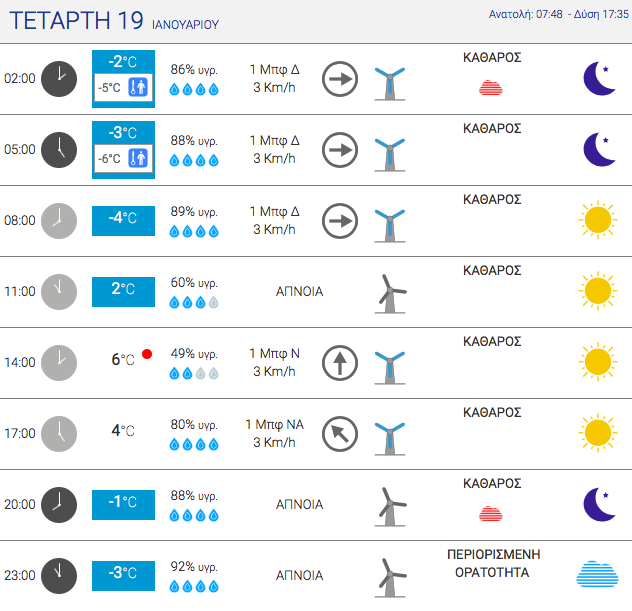
Task: Click the humidity droplets at 14:00
Action: 194,374
